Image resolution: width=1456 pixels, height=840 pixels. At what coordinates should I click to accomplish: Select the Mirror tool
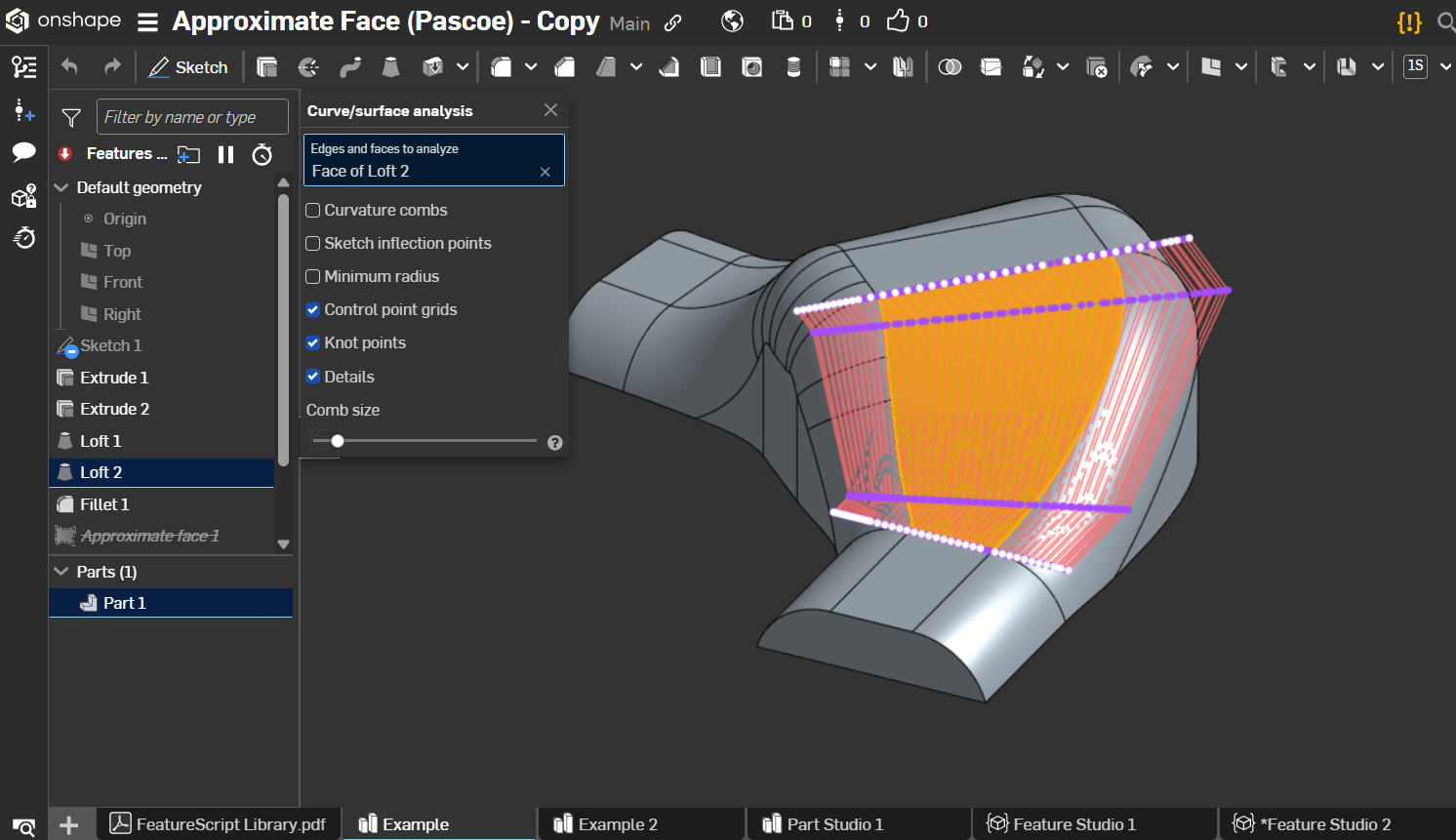tap(903, 66)
